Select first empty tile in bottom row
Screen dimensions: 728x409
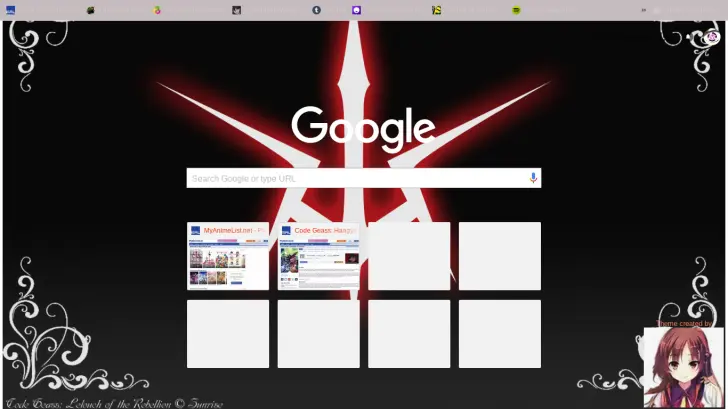point(228,334)
